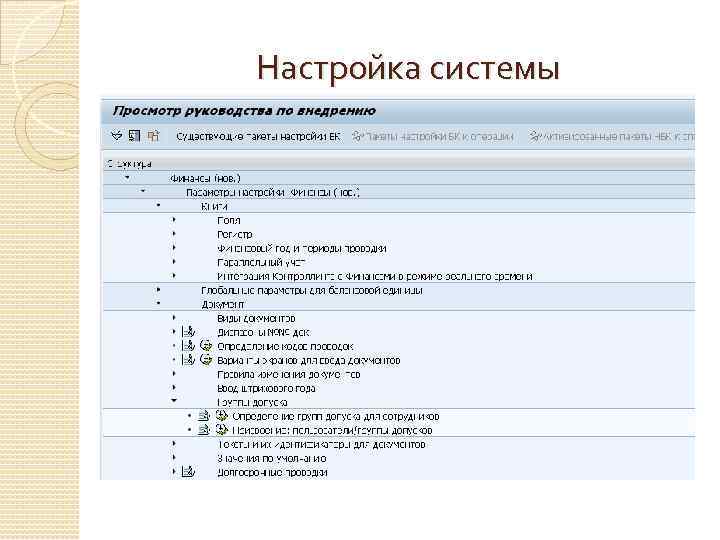Select the 'Группы допуска' label
This screenshot has height=540, width=720.
click(x=252, y=403)
